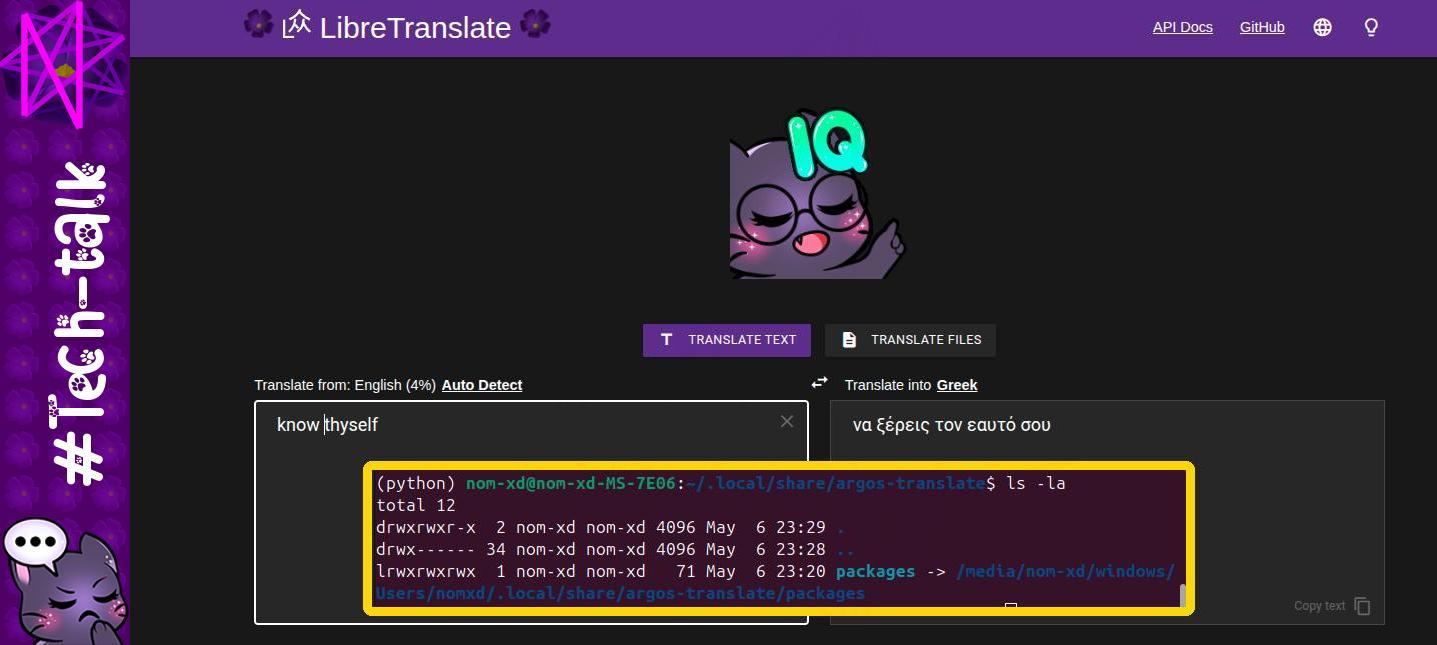Viewport: 1437px width, 645px height.
Task: Switch to Translate Files tab
Action: pos(910,340)
